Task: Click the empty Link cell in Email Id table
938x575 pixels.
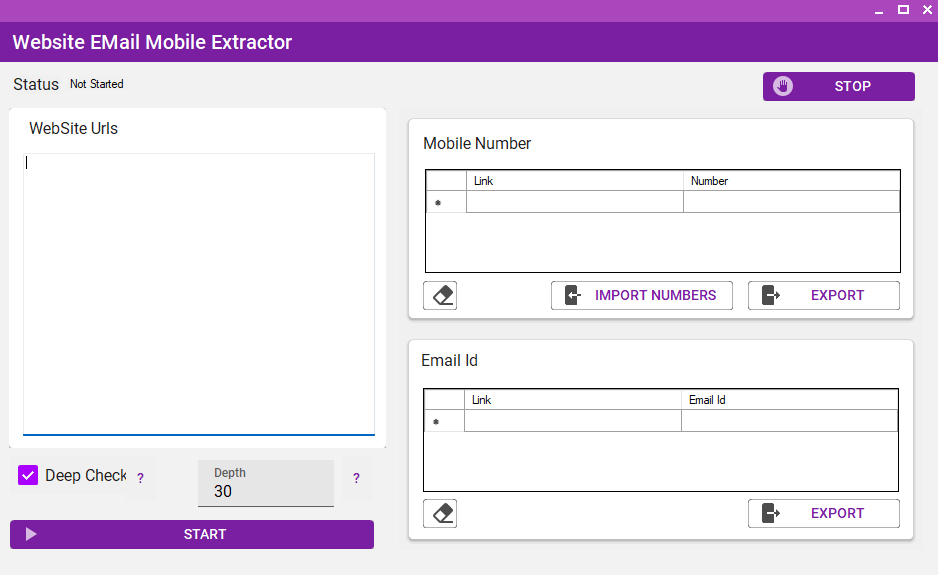Action: pos(572,422)
